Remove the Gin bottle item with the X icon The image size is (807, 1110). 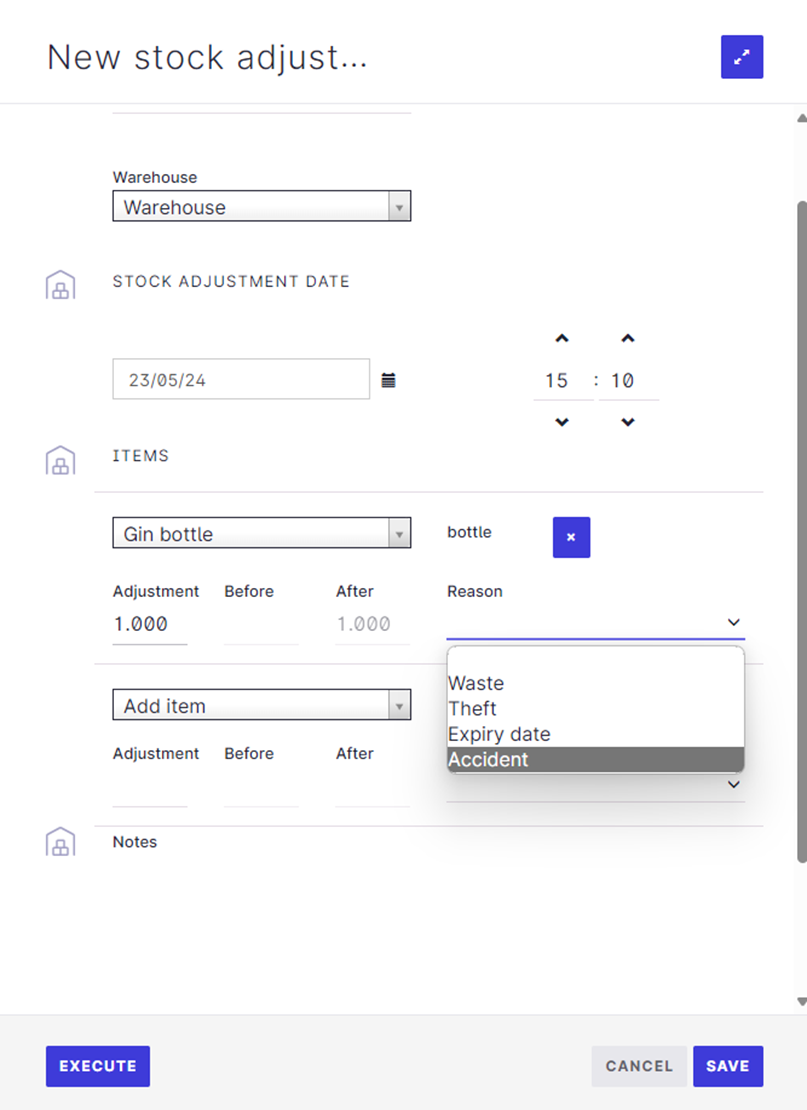point(571,537)
